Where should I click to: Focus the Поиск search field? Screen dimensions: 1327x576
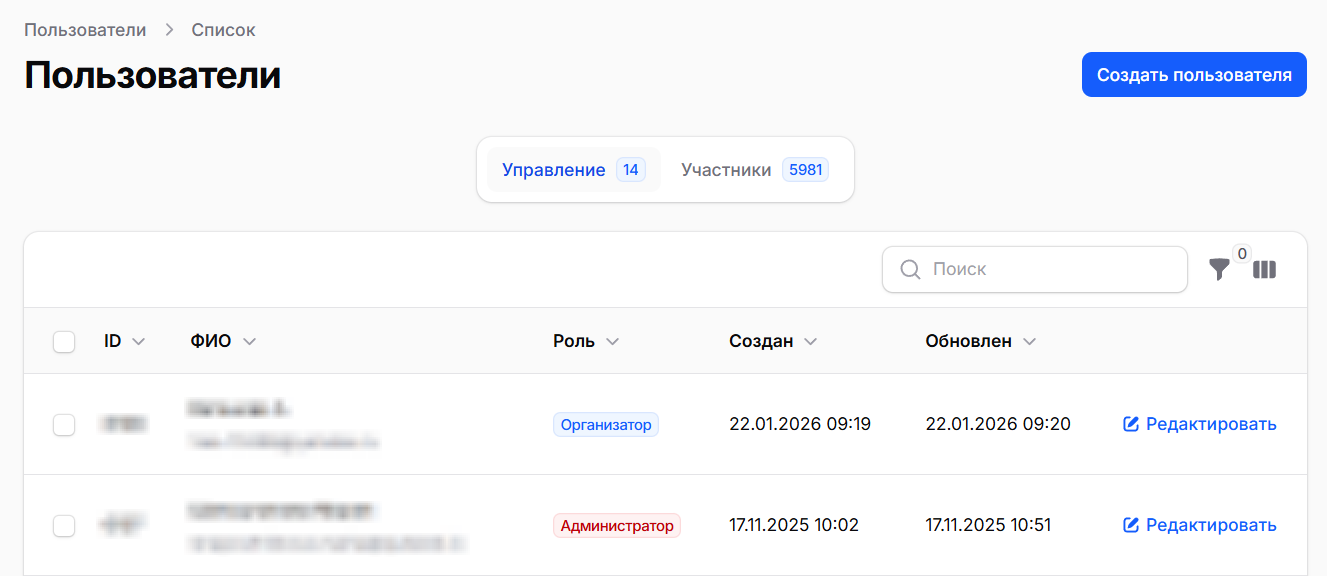(1035, 270)
